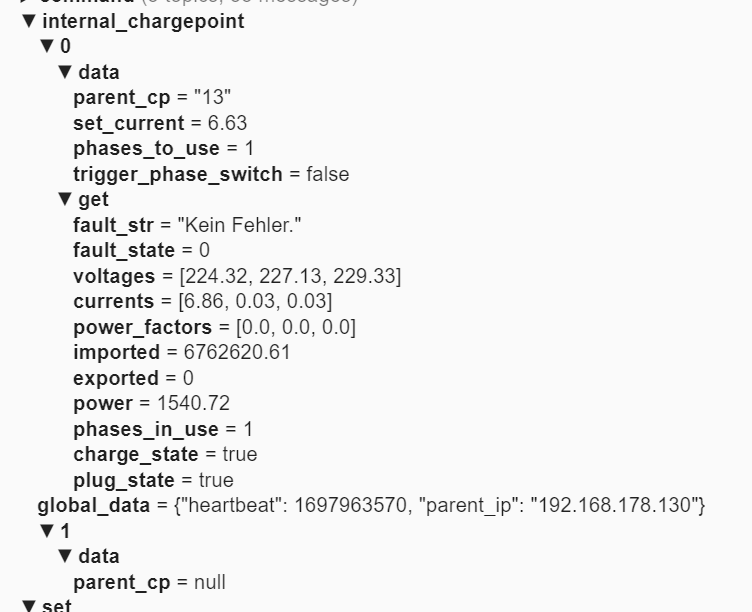Collapse node 0 under internal_chargepoint
The width and height of the screenshot is (752, 612).
click(47, 47)
